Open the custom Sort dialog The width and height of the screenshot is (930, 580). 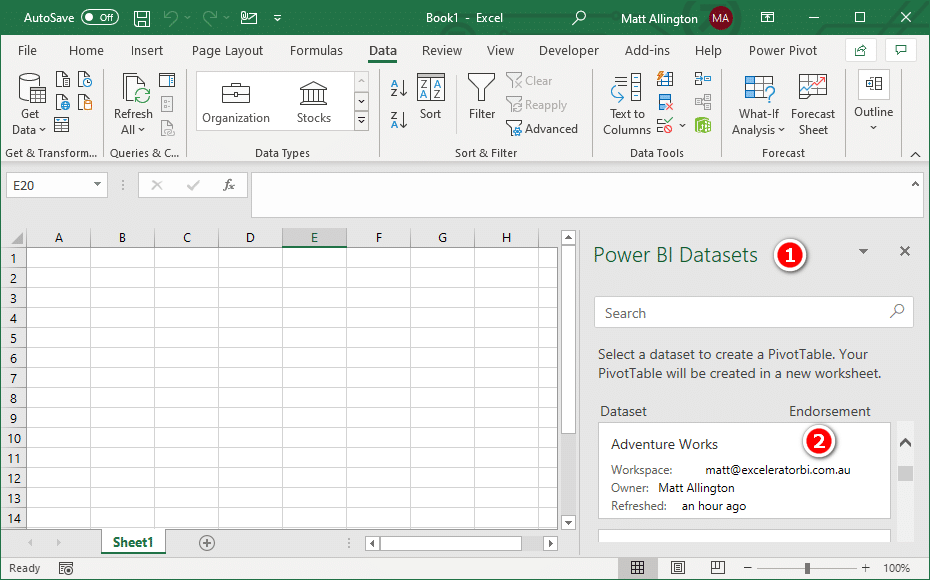[x=431, y=97]
